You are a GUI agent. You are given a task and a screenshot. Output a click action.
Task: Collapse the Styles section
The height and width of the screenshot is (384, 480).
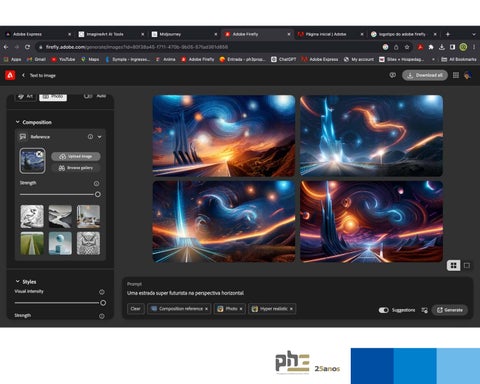(x=18, y=281)
